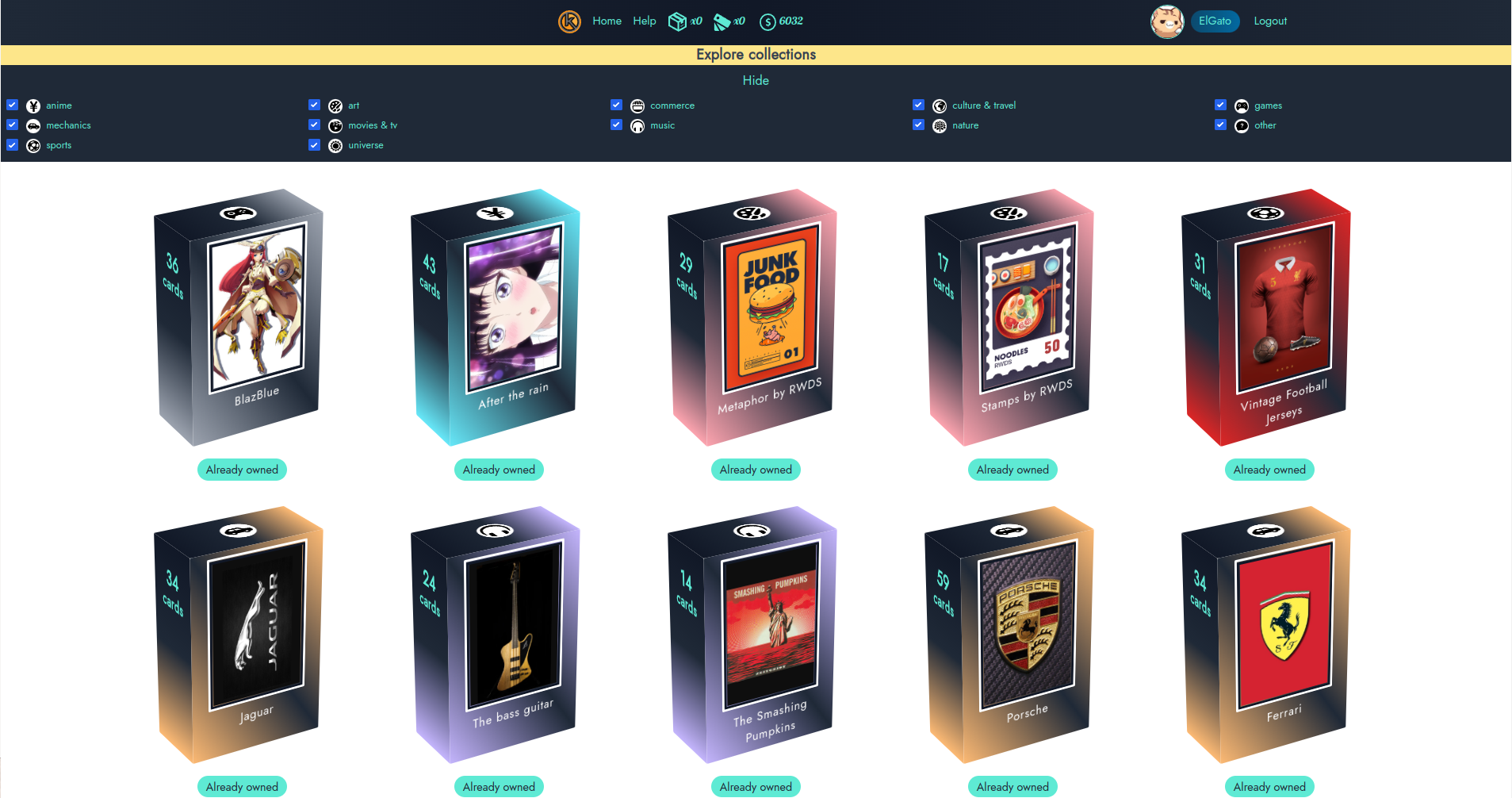Uncheck the anime filter checkbox
Viewport: 1512px width, 798px height.
click(x=12, y=105)
